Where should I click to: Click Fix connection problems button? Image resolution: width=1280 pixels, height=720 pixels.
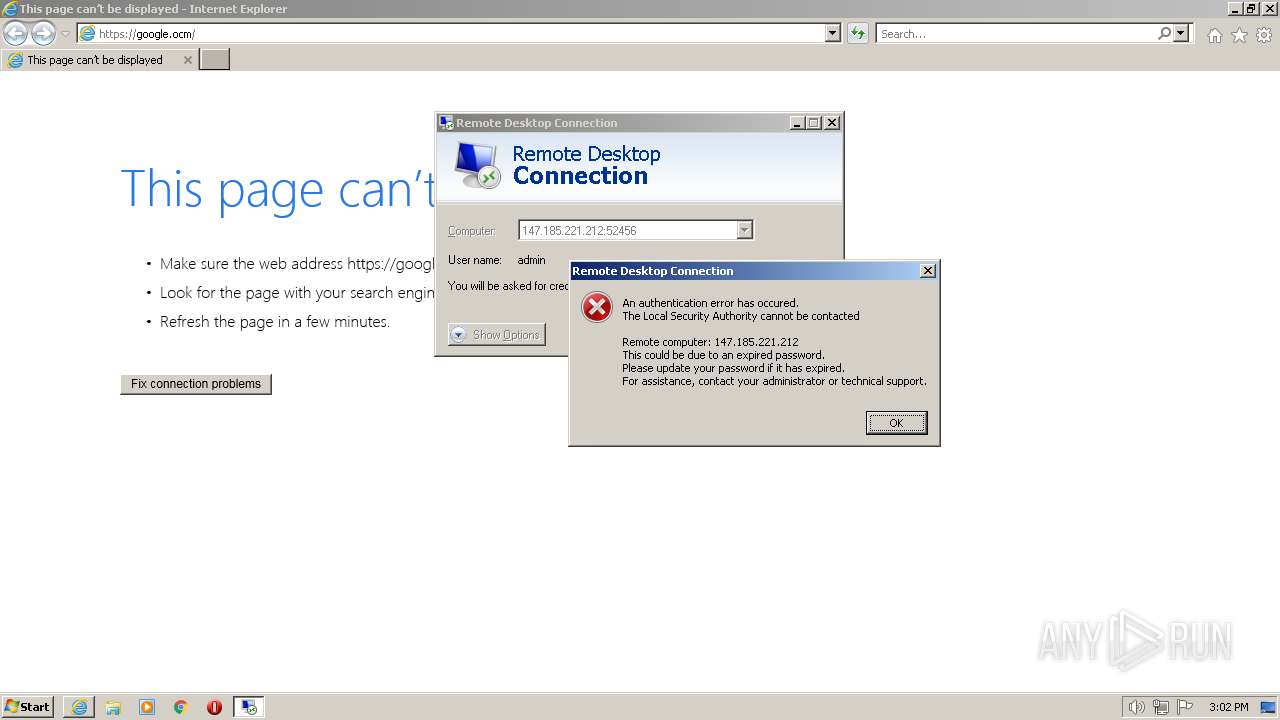[x=196, y=384]
